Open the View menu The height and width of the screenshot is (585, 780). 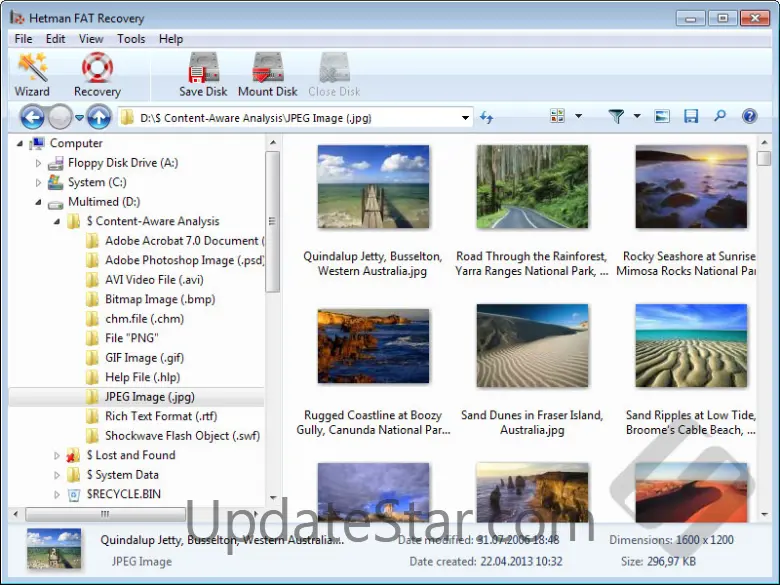[x=91, y=39]
